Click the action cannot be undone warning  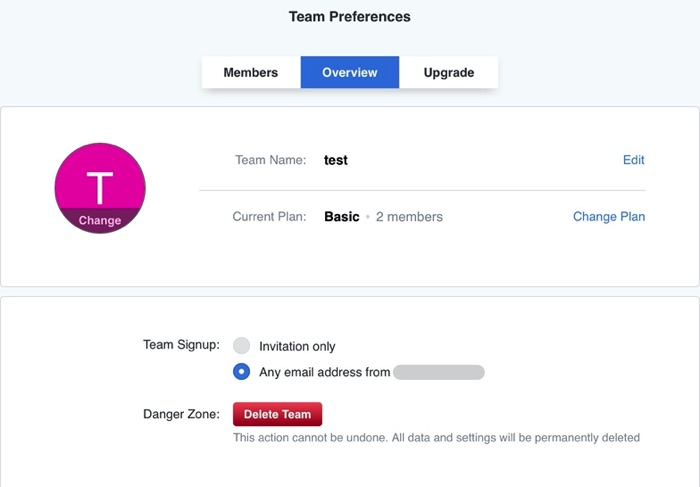click(436, 438)
